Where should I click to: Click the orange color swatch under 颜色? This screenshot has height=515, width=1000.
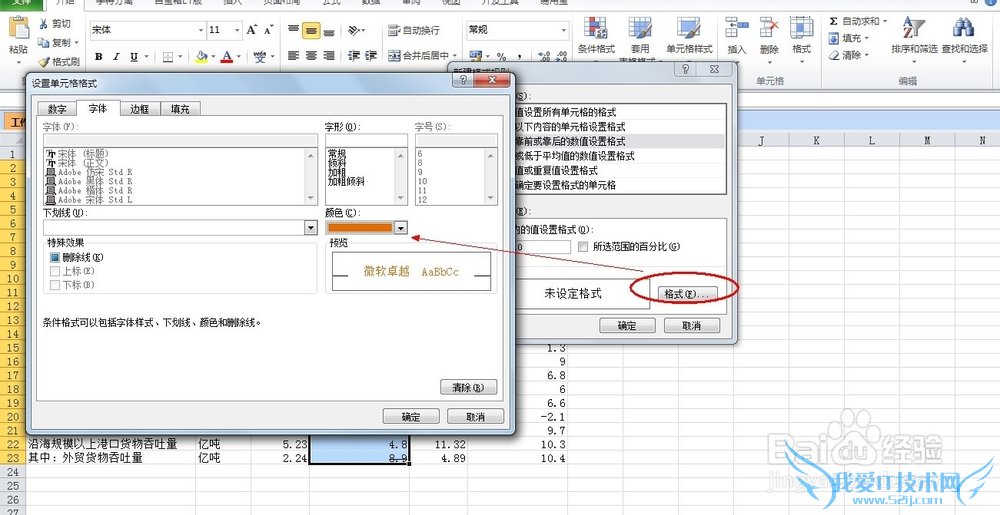tap(360, 228)
